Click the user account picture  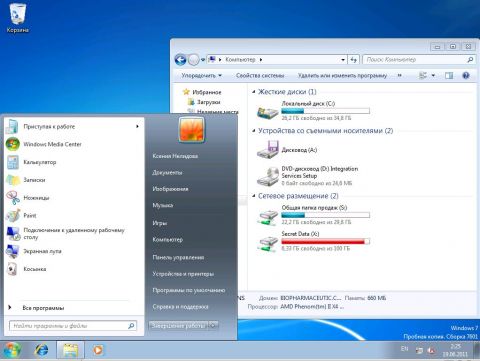click(191, 130)
